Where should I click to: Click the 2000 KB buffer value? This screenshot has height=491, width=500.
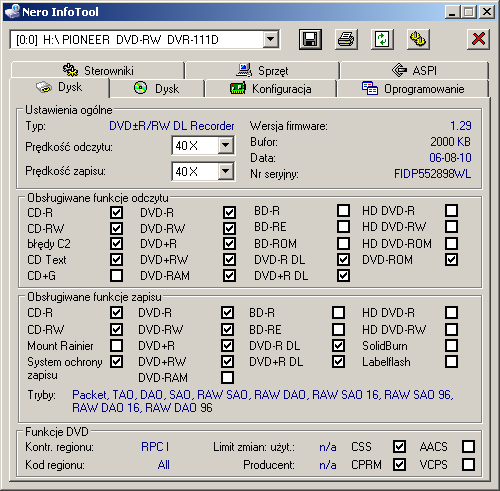tap(450, 142)
